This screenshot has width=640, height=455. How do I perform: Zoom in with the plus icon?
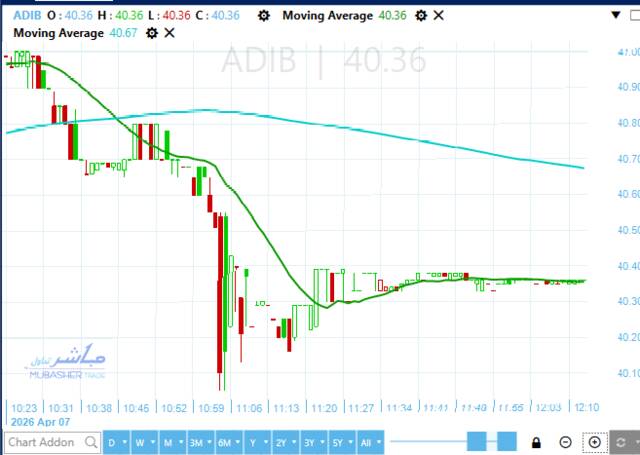click(x=595, y=442)
